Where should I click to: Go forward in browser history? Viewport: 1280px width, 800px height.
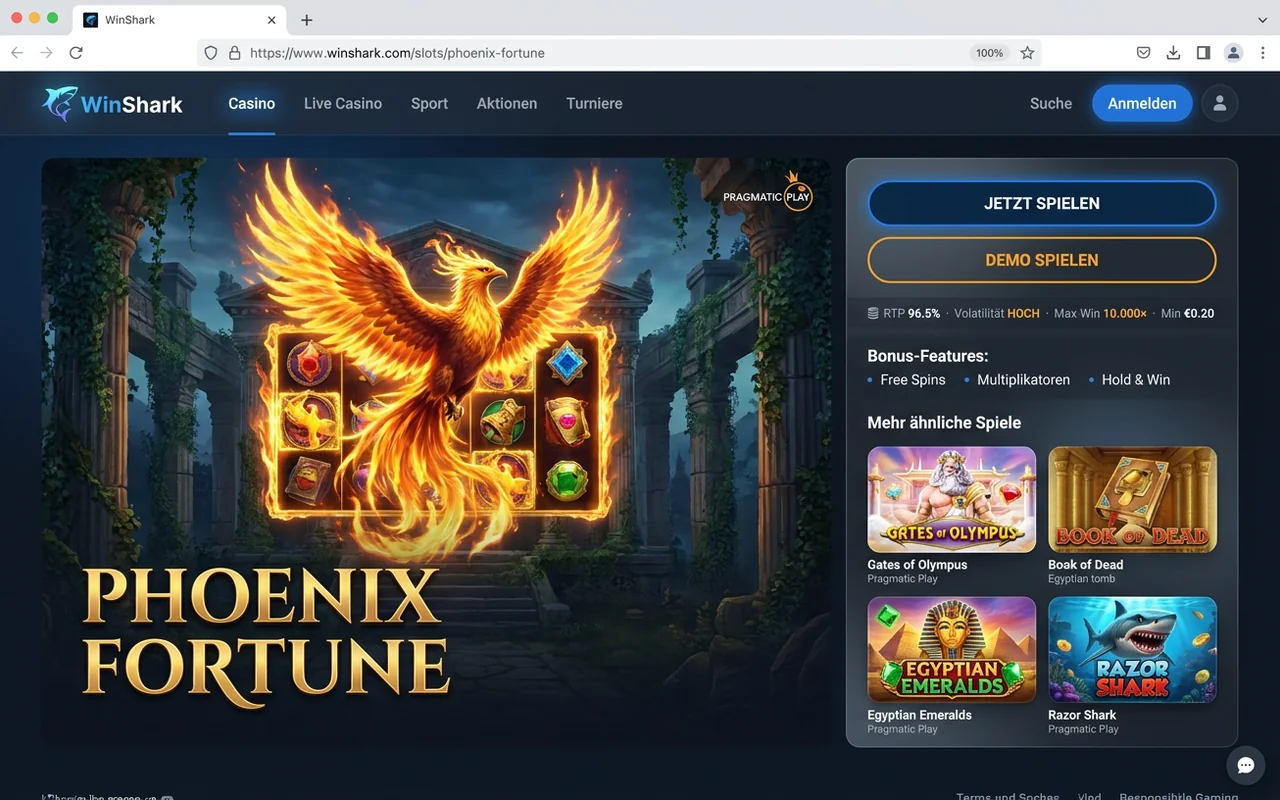[46, 53]
